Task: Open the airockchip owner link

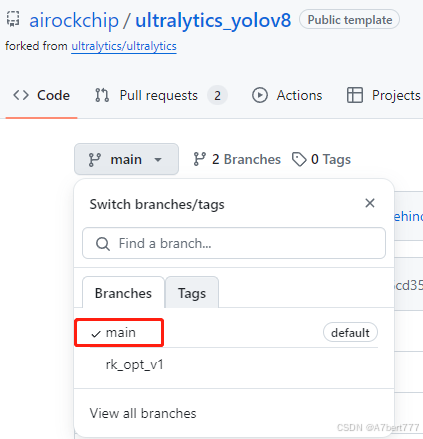Action: pos(74,20)
